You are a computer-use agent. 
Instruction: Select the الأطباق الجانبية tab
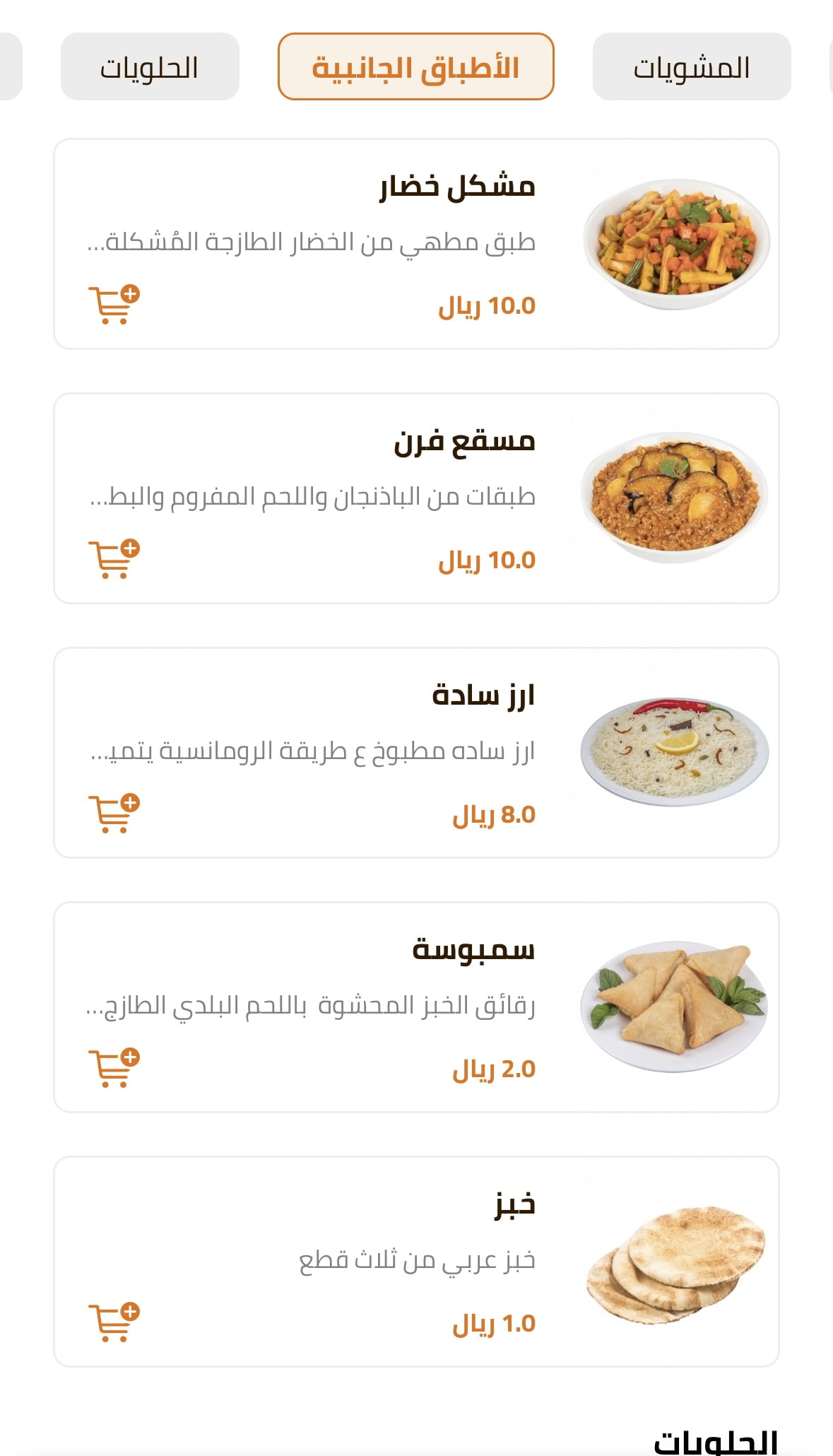click(x=415, y=67)
